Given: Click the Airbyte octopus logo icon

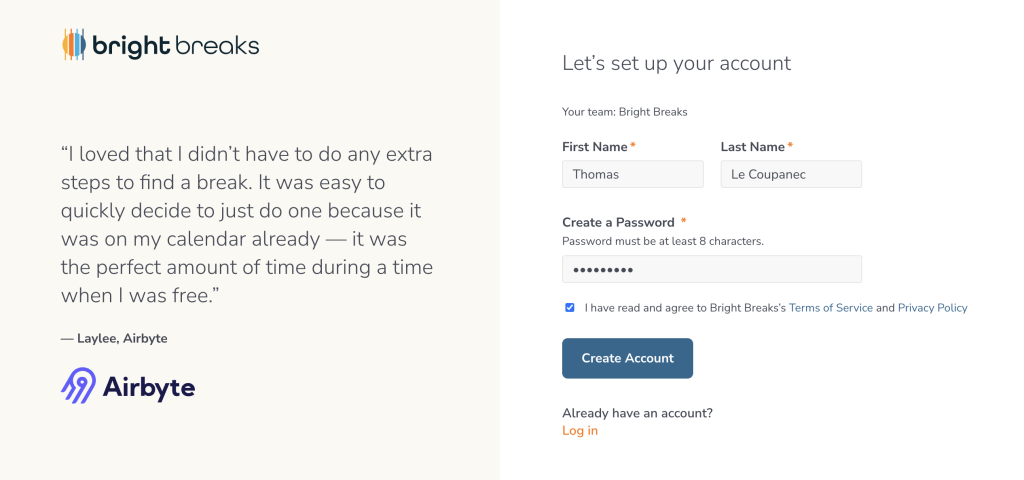Looking at the screenshot, I should (x=79, y=386).
